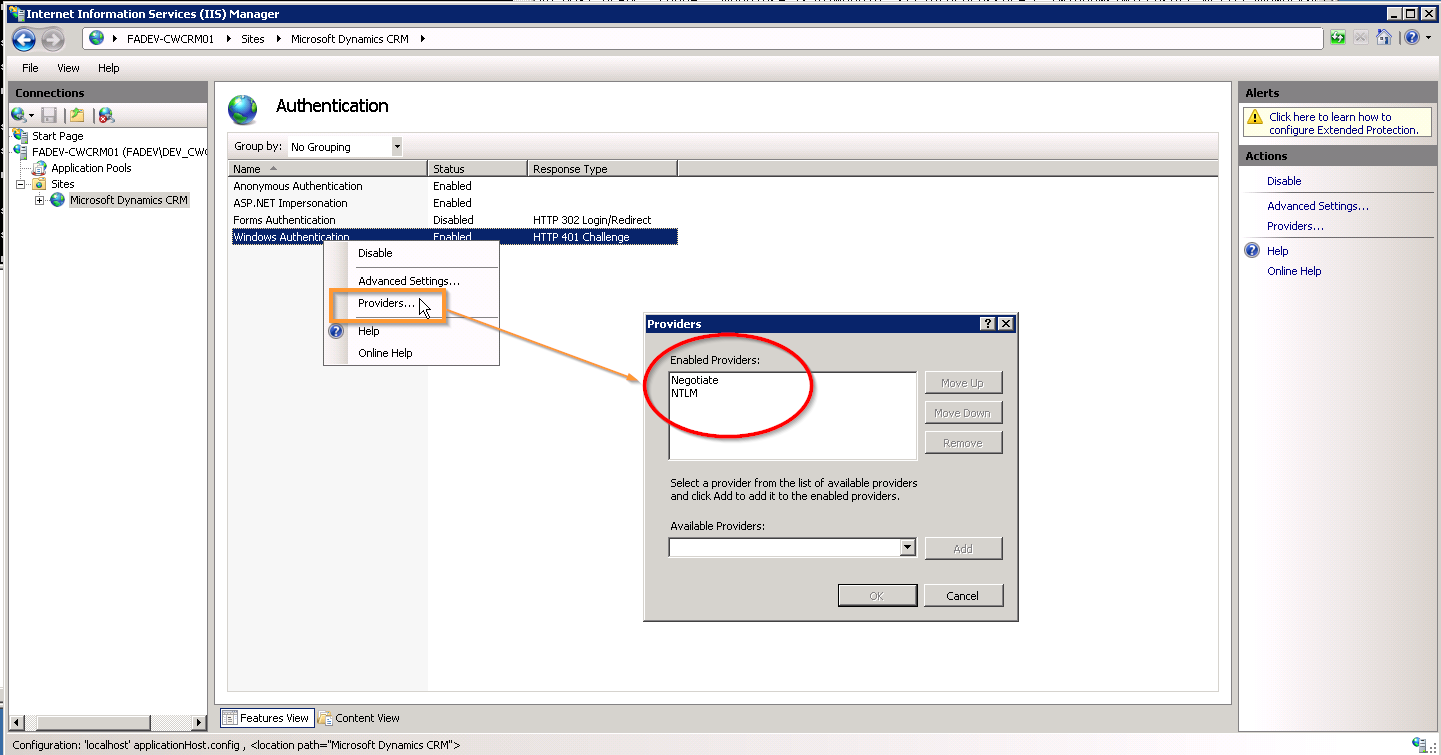Click the large Authentication globe icon
This screenshot has width=1441, height=755.
pyautogui.click(x=243, y=108)
